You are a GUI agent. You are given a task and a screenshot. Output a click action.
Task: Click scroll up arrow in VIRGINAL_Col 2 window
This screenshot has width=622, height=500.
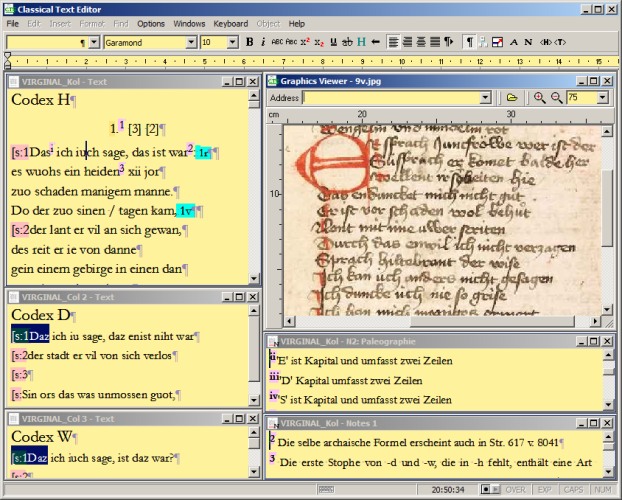point(254,310)
